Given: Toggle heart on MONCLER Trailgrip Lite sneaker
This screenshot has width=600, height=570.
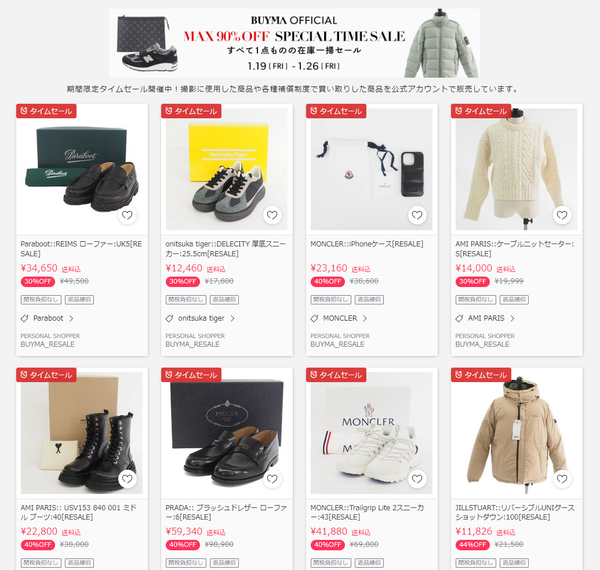Looking at the screenshot, I should click(417, 479).
